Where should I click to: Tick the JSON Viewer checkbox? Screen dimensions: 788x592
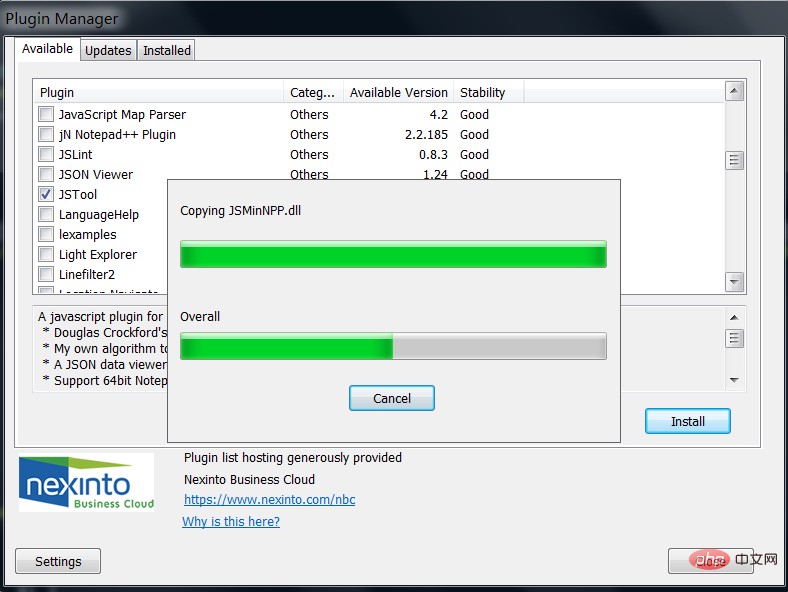(46, 174)
